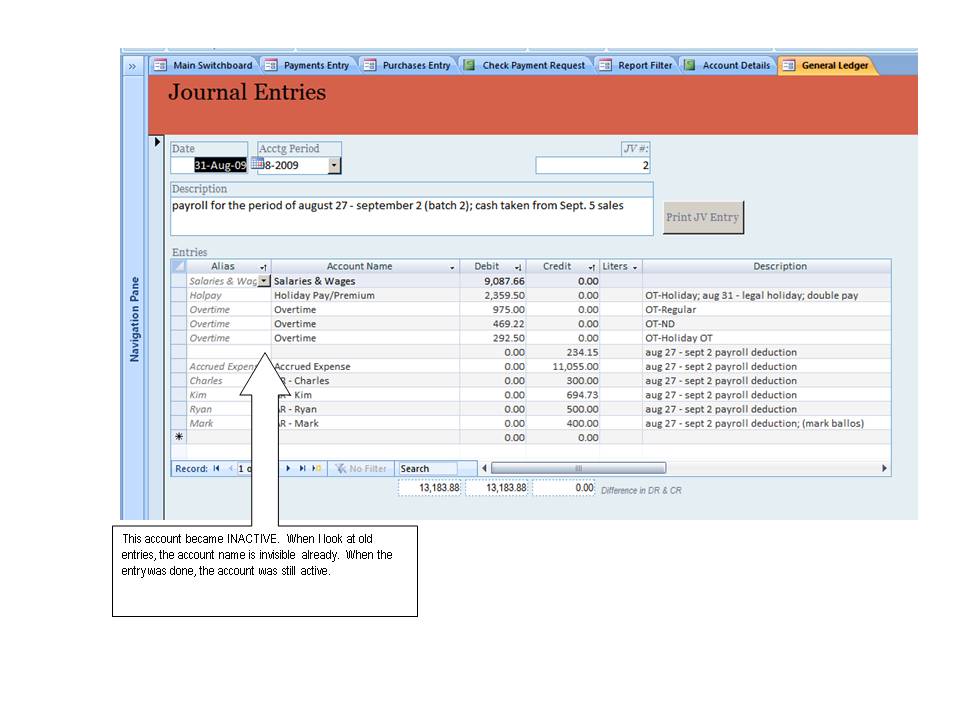Click the Date field showing 31-Aug-09
Image resolution: width=960 pixels, height=720 pixels.
pos(209,165)
